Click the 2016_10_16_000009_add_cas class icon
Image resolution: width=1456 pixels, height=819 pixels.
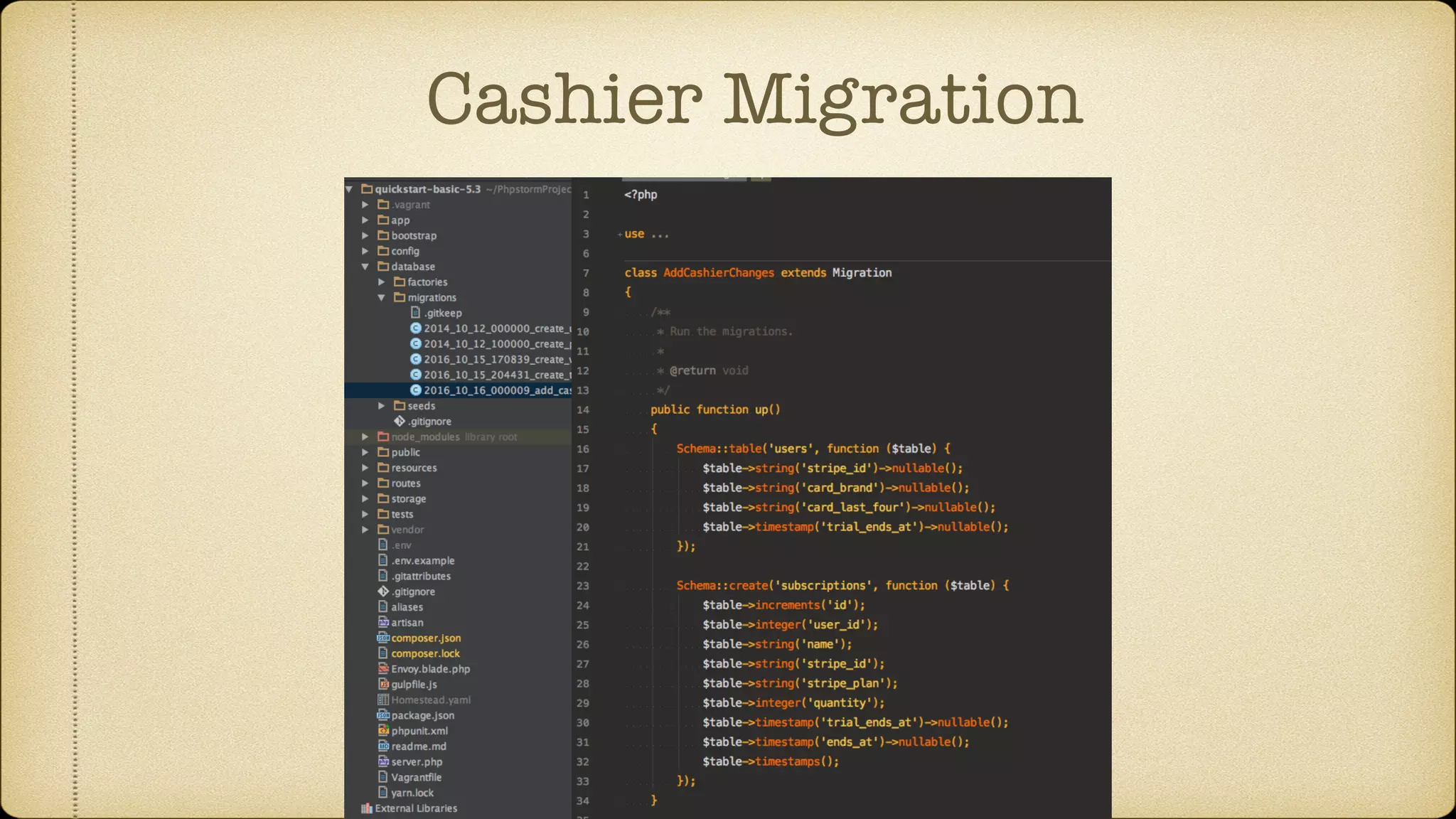point(416,390)
